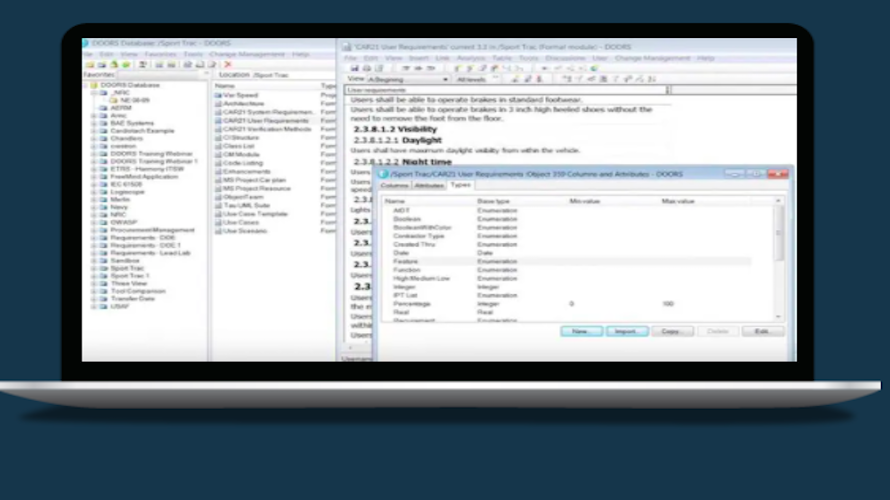Click the print icon in CAR21 module toolbar
Viewport: 890px width, 500px height.
click(367, 69)
